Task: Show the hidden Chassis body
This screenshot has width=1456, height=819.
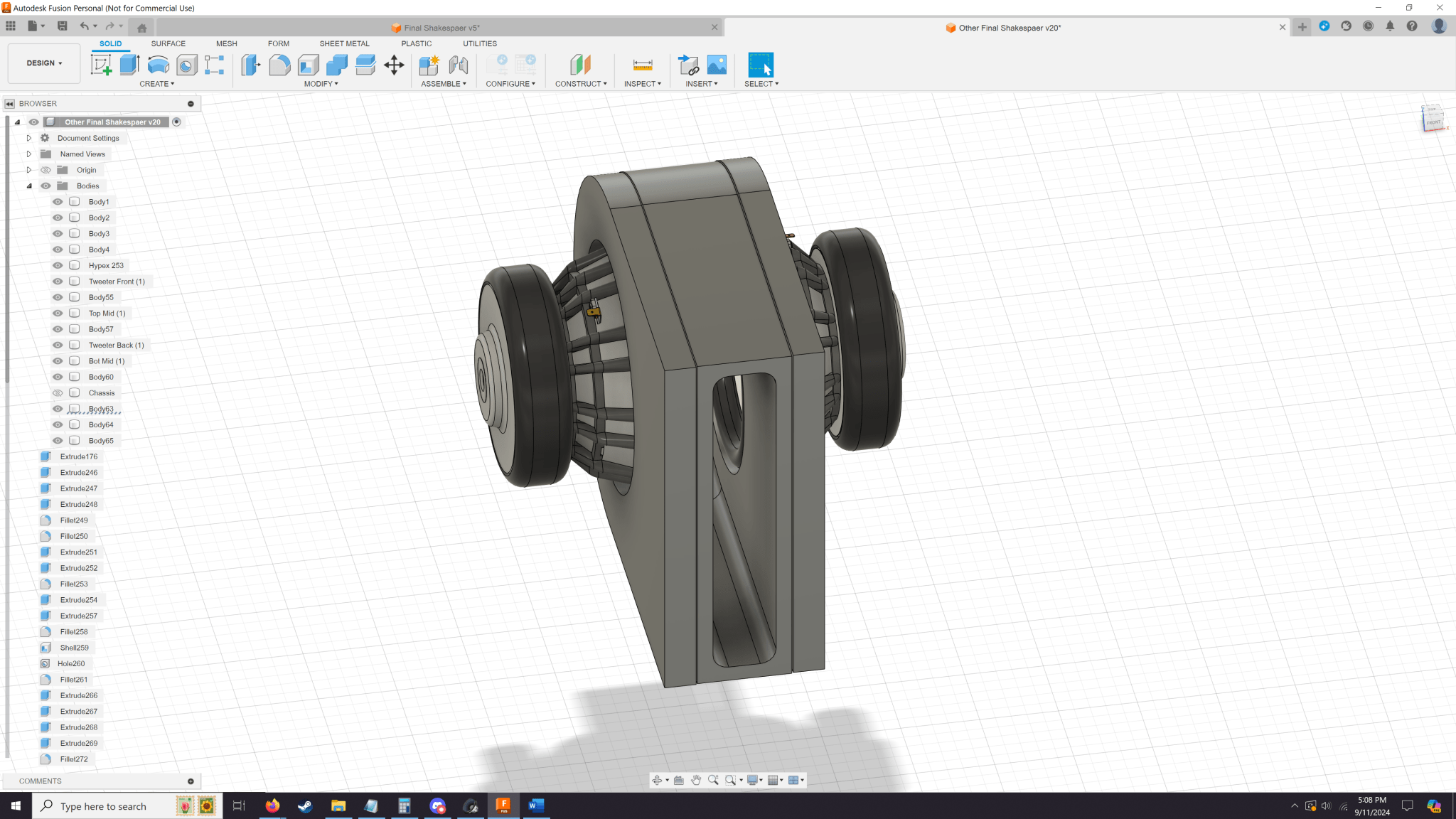Action: pyautogui.click(x=58, y=393)
